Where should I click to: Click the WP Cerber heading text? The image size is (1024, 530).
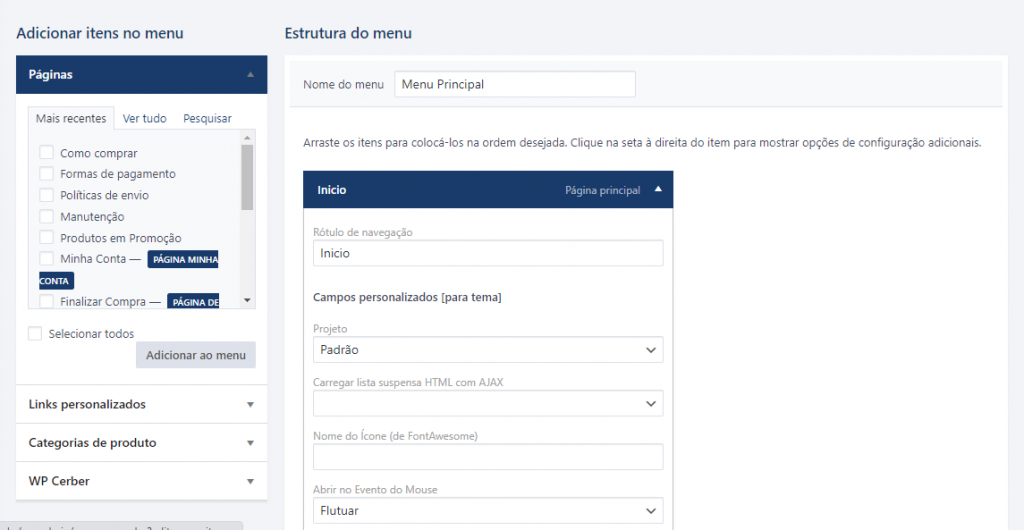click(59, 482)
